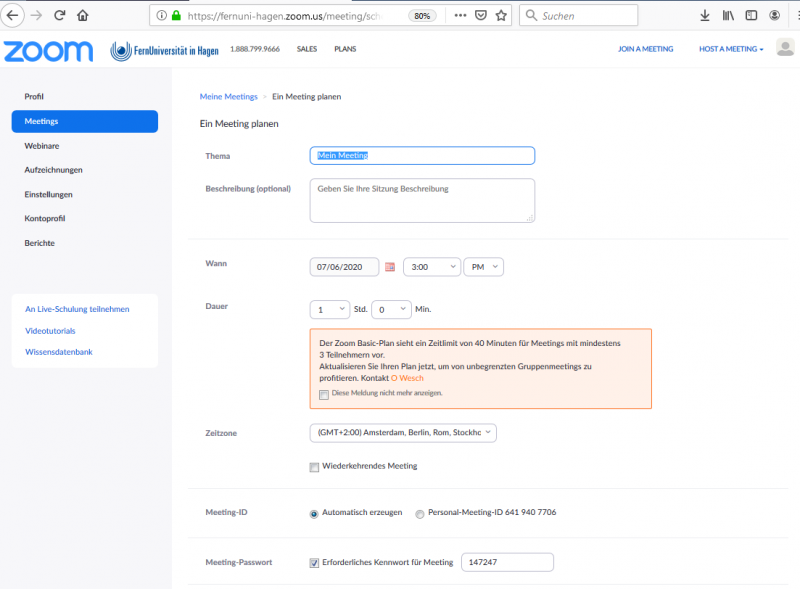Open the Zeitzone timezone dropdown
800x589 pixels.
click(403, 433)
